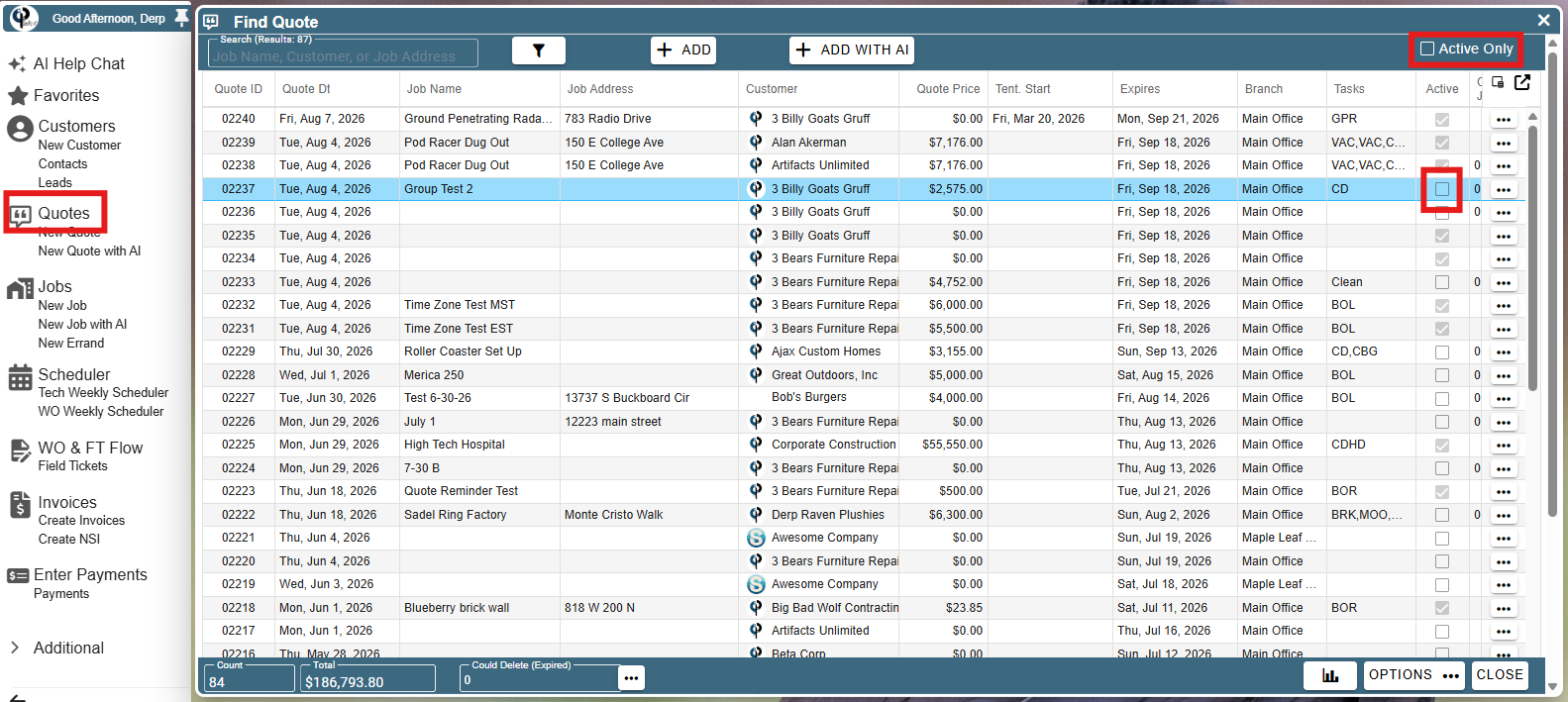Select the Group Test 2 job name cell
The width and height of the screenshot is (1568, 702).
479,189
